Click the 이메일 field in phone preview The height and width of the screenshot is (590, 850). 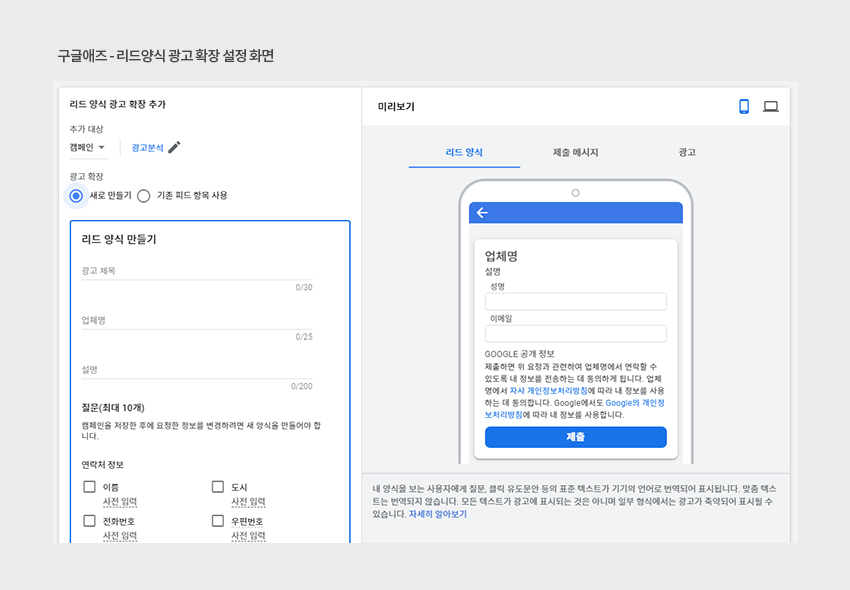click(575, 334)
